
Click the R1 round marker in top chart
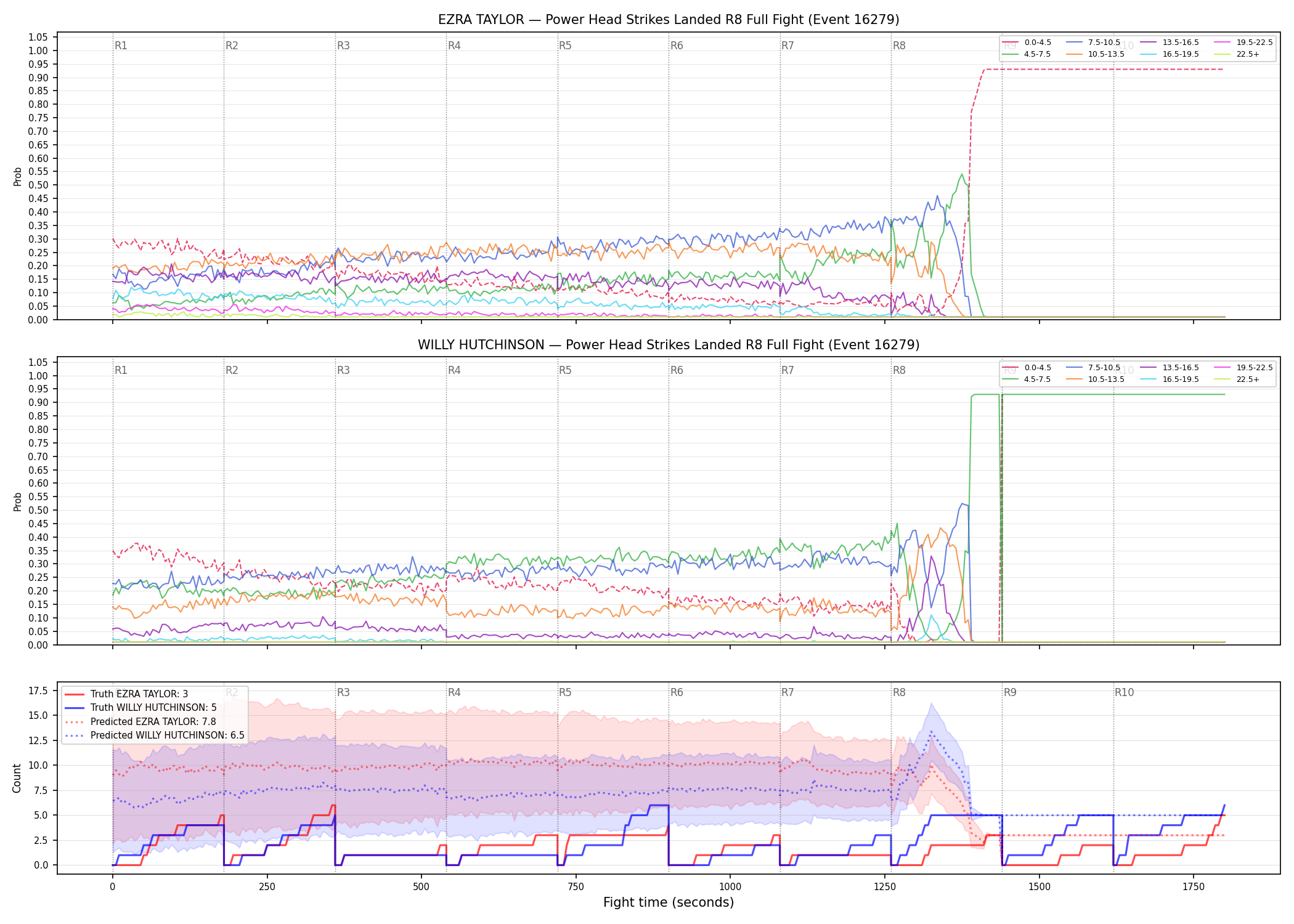121,46
